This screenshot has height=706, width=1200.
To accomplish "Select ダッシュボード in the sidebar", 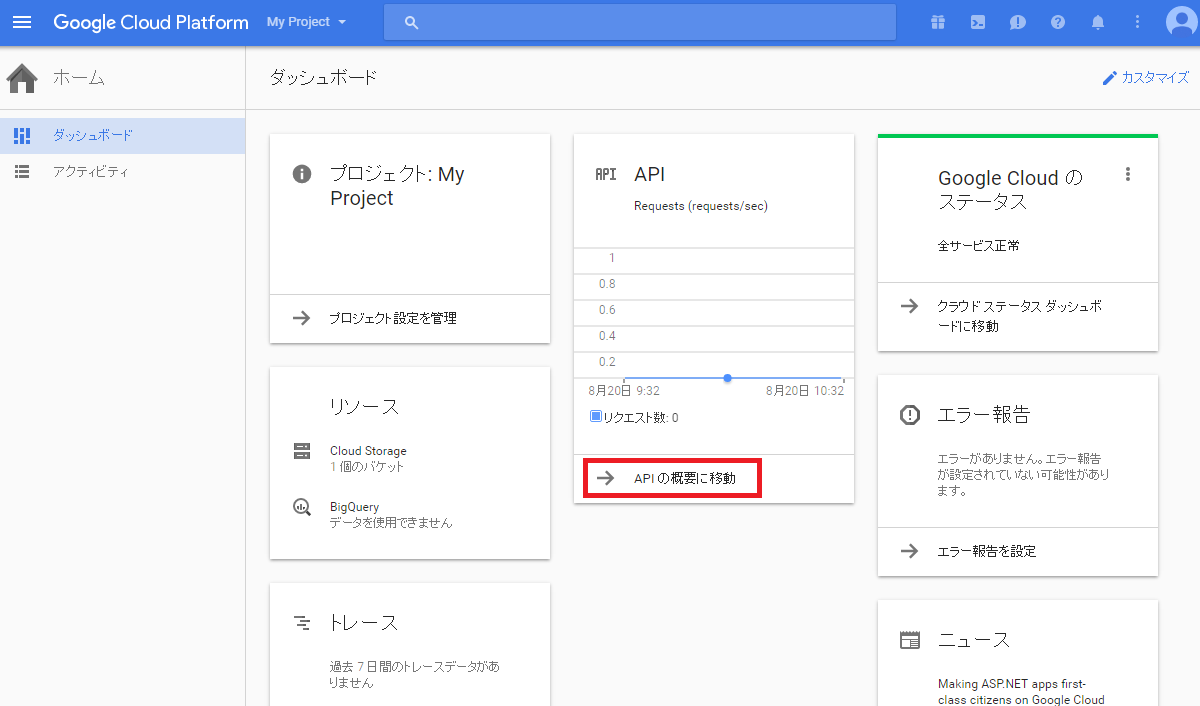I will pos(122,135).
